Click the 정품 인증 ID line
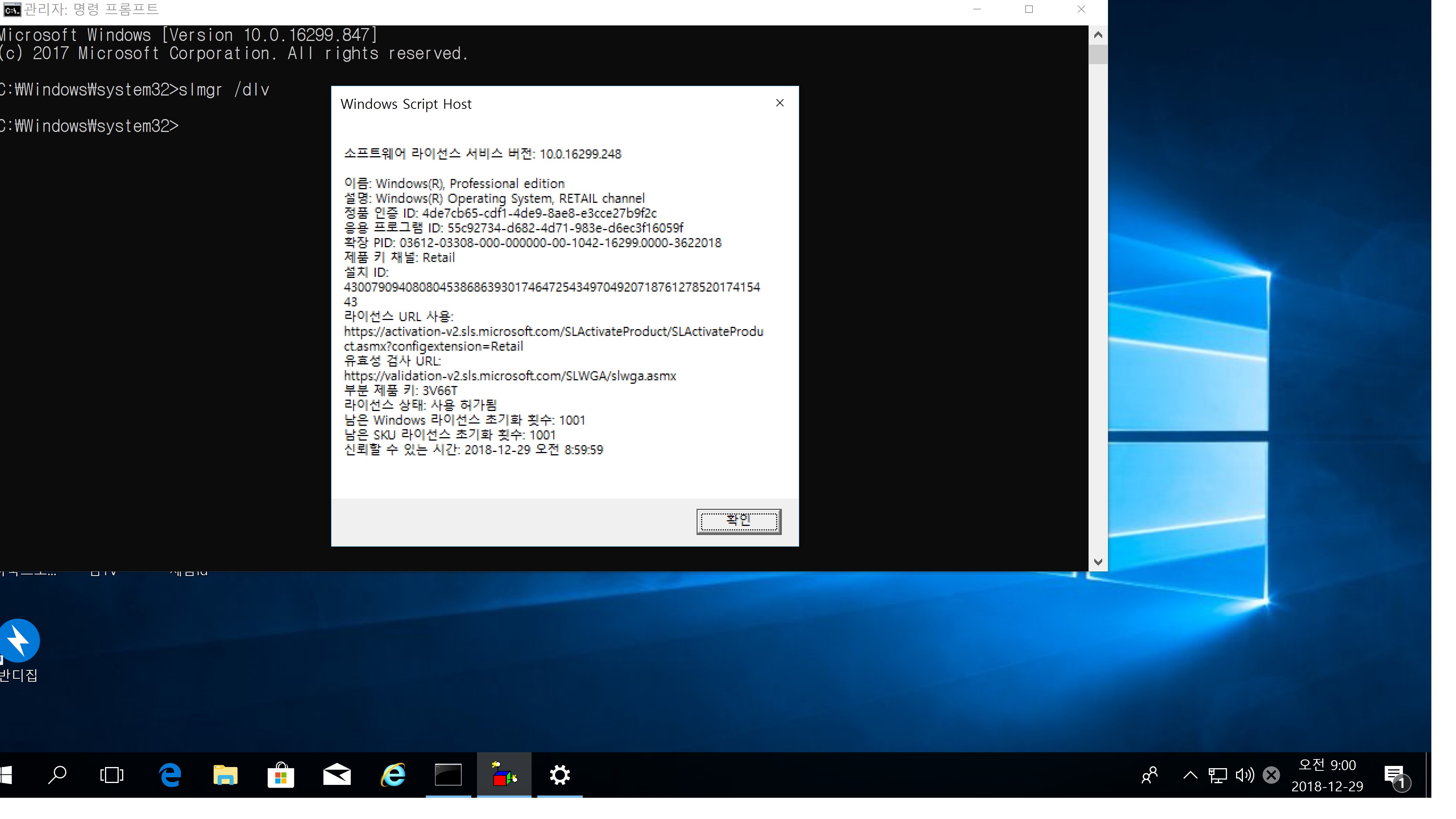This screenshot has height=819, width=1456. tap(500, 213)
